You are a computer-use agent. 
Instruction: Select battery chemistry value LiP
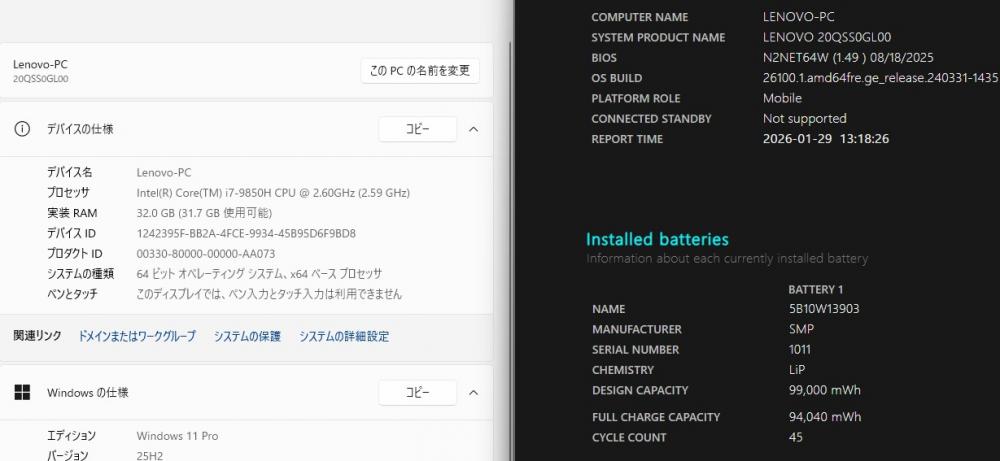point(797,370)
